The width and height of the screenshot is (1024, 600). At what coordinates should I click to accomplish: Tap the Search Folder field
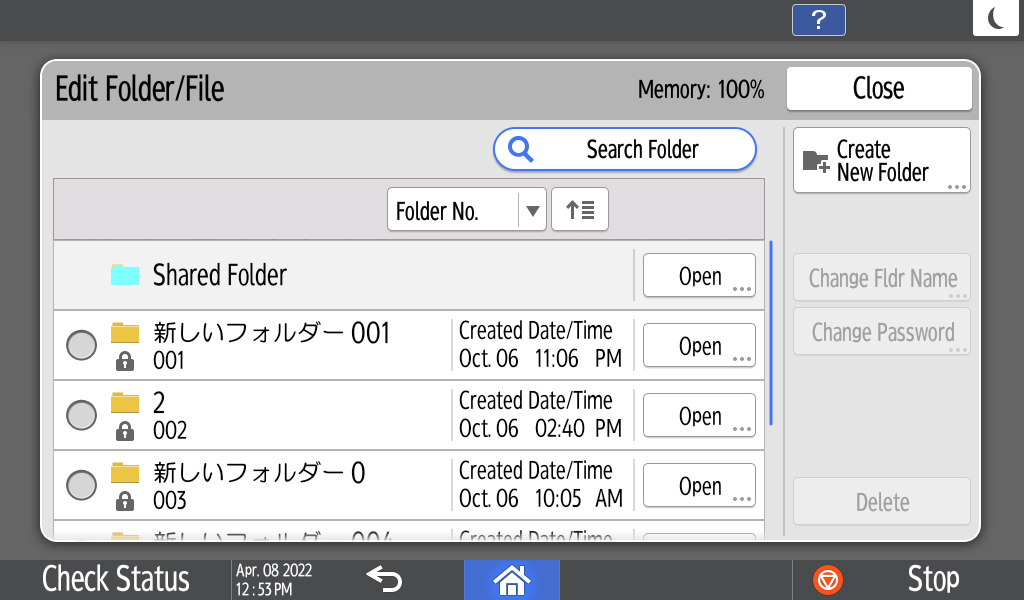coord(625,150)
